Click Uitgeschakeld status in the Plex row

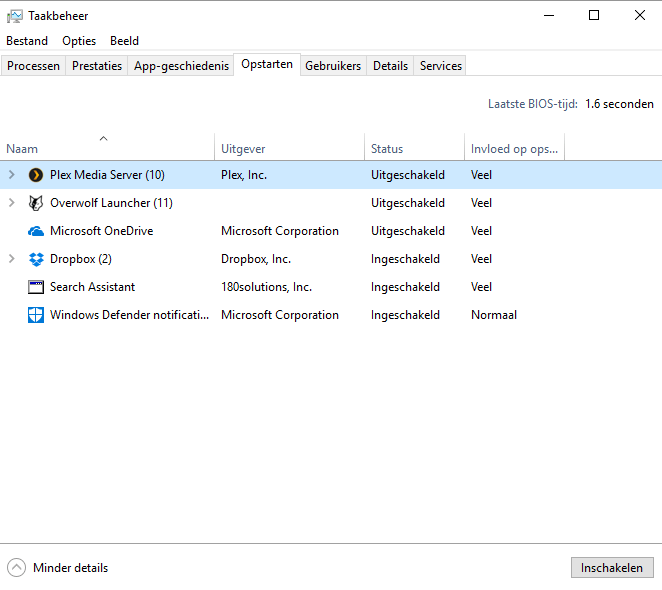coord(408,175)
